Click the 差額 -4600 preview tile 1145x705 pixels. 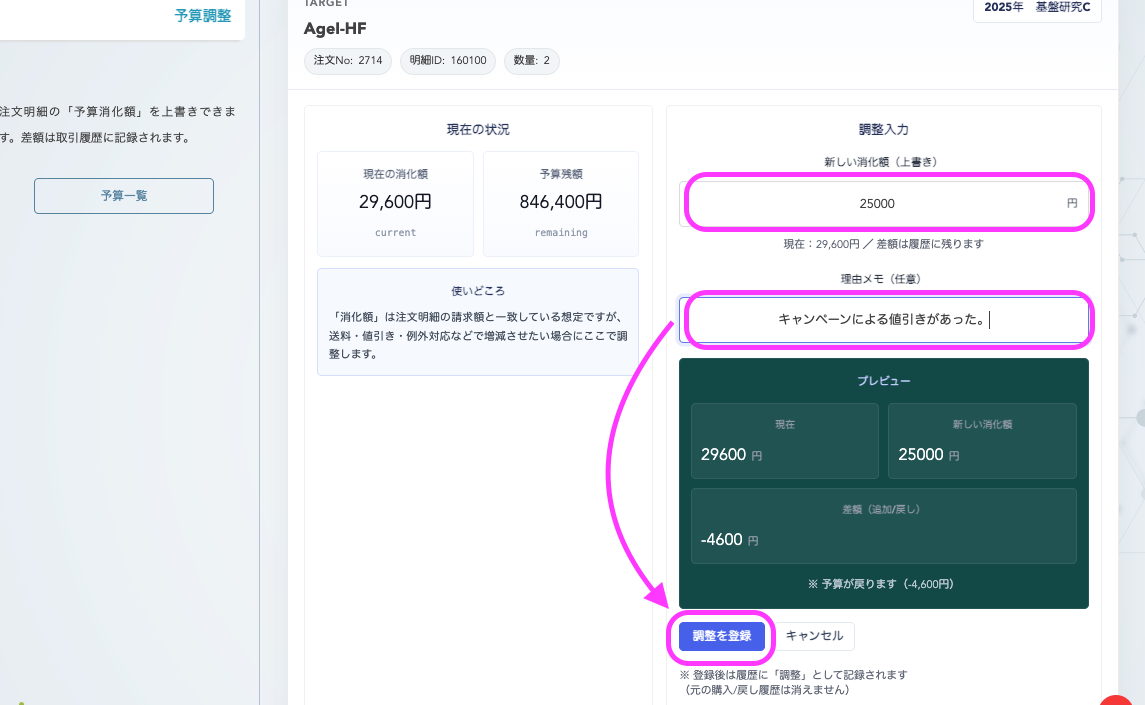883,526
